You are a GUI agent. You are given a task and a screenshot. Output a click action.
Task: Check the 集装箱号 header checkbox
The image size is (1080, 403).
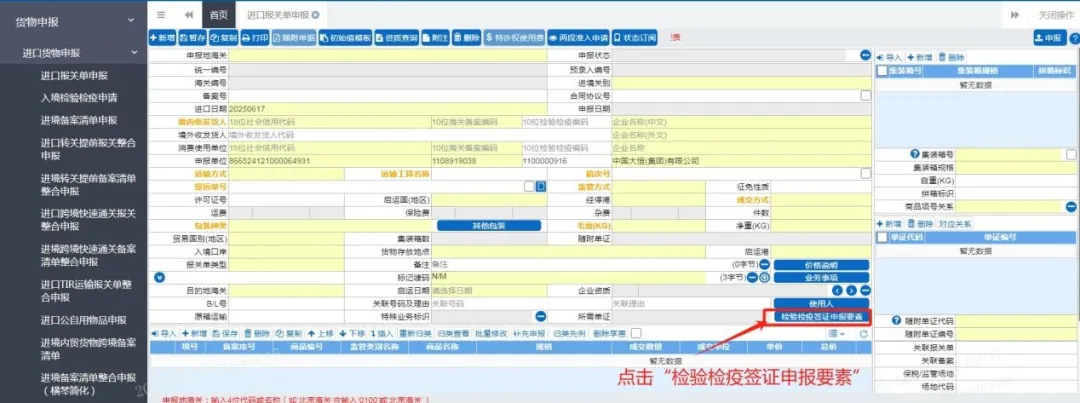(881, 71)
